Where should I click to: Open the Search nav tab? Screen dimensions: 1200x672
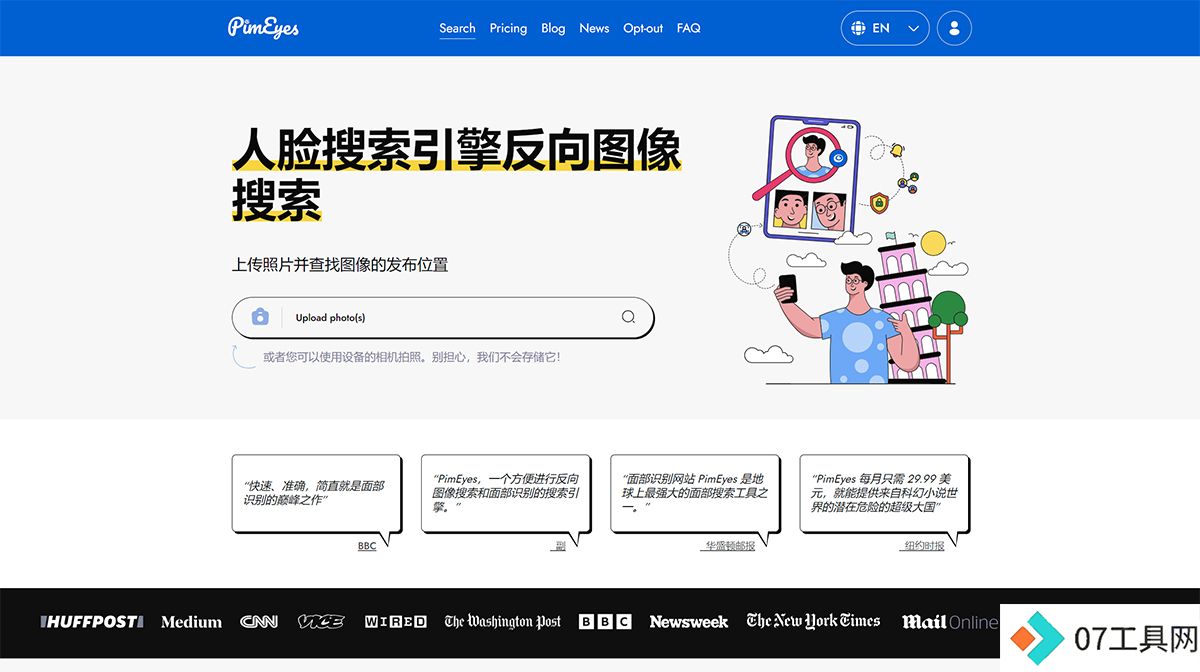click(457, 28)
